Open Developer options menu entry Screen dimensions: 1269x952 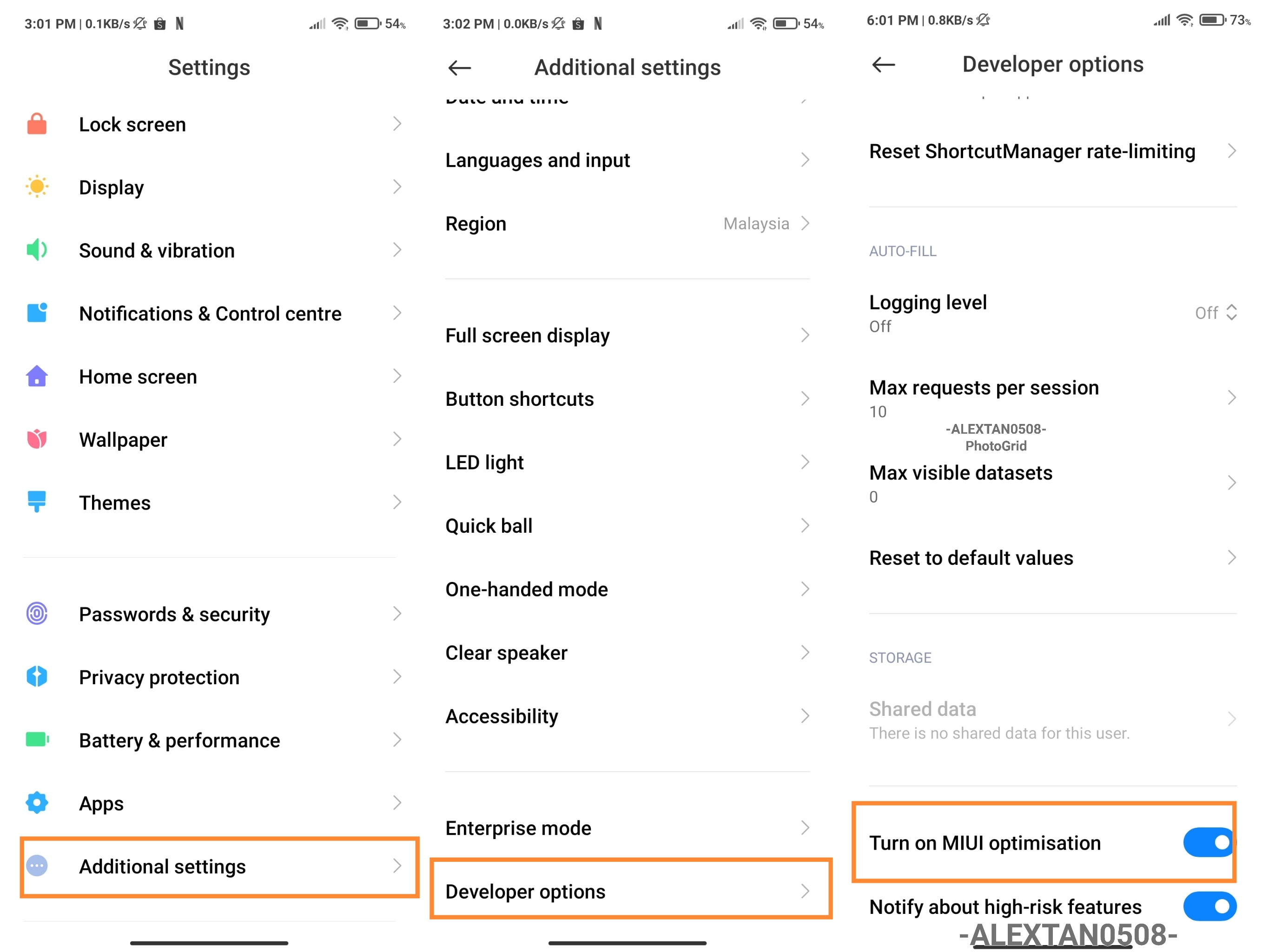[630, 891]
